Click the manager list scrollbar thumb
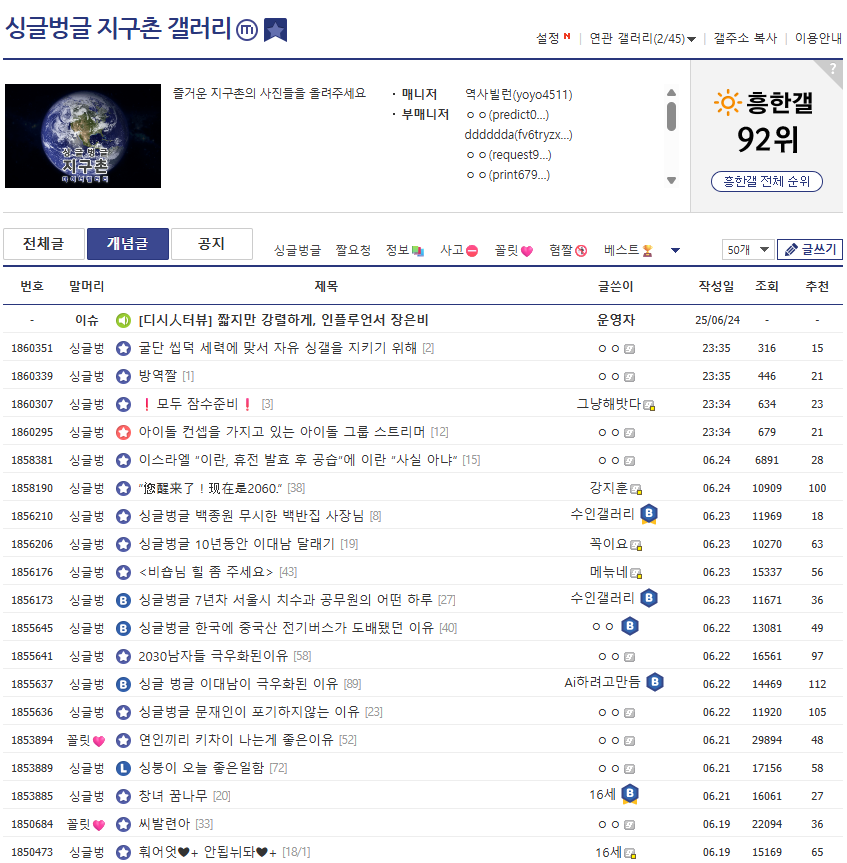This screenshot has width=847, height=863. coord(671,116)
